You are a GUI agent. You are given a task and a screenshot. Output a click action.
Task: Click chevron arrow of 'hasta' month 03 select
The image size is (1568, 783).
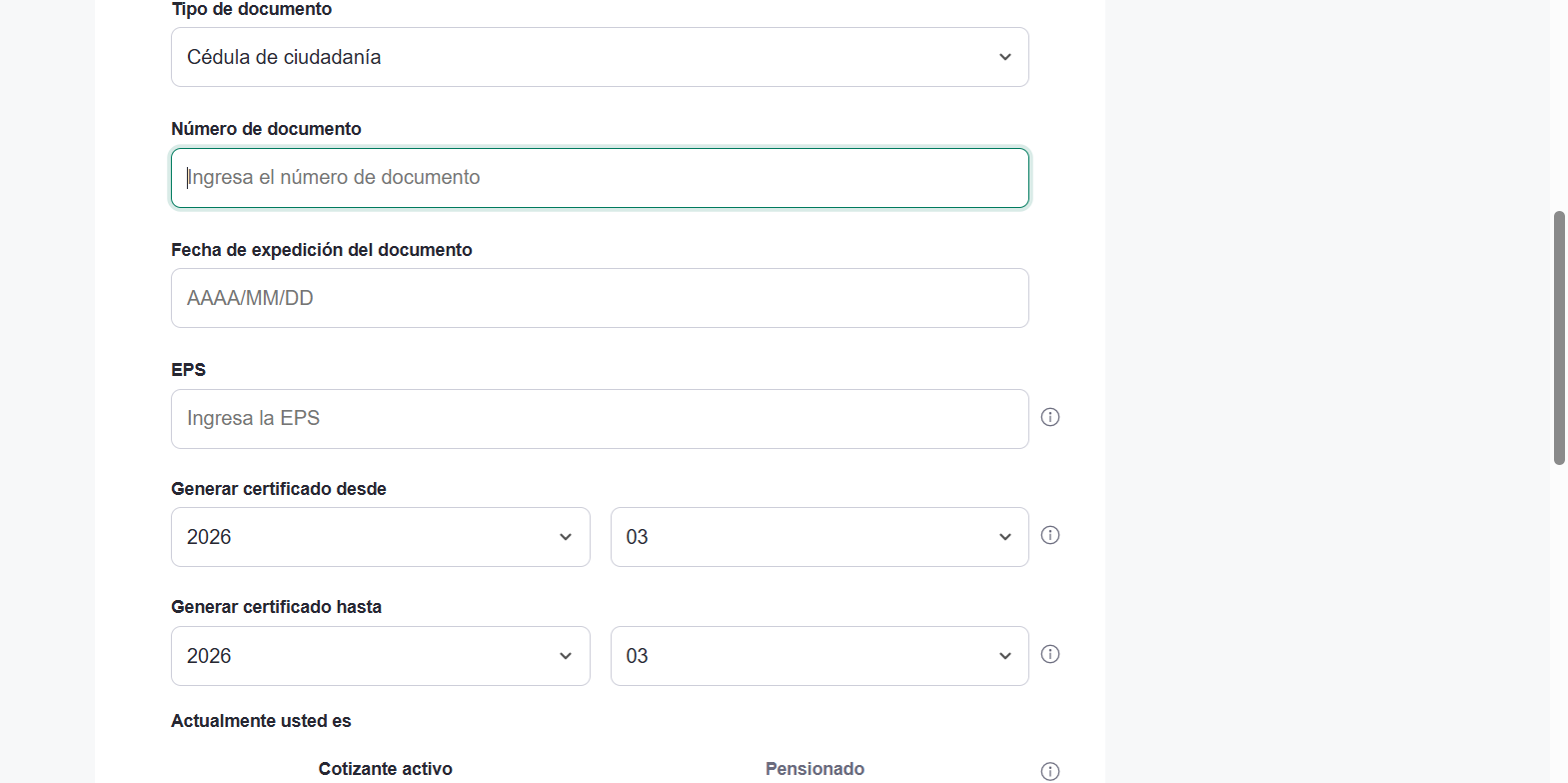pos(1005,656)
